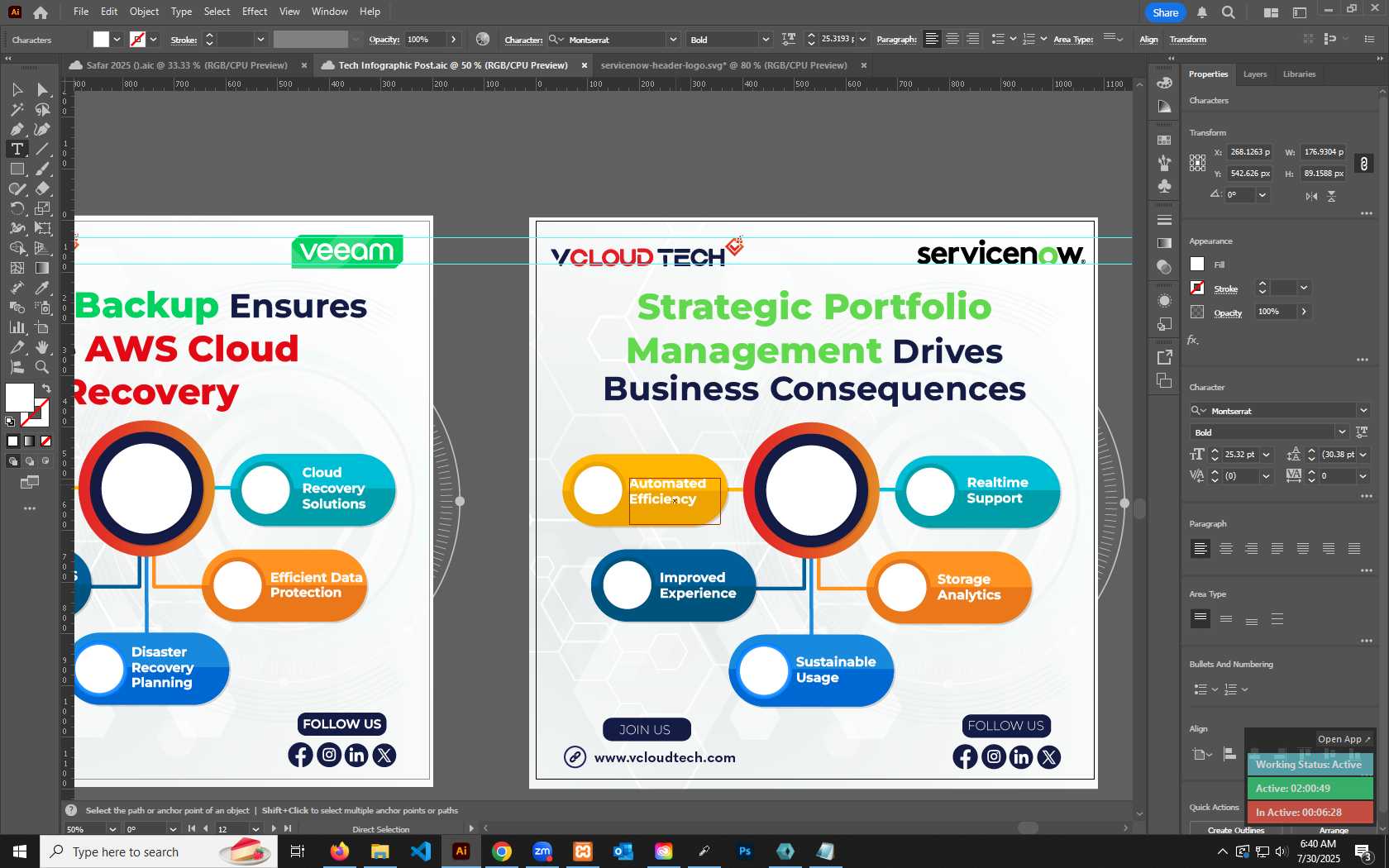Select the Draw Behind mode
Viewport: 1389px width, 868px height.
(30, 461)
